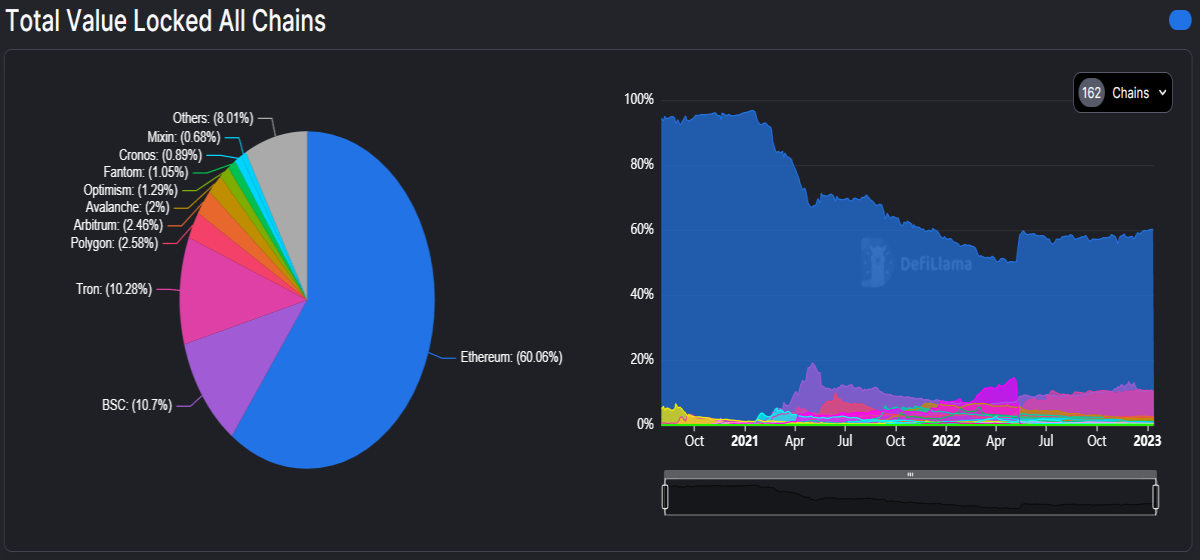The width and height of the screenshot is (1200, 560).
Task: Click the BSC: (10.7%) label
Action: pyautogui.click(x=136, y=405)
